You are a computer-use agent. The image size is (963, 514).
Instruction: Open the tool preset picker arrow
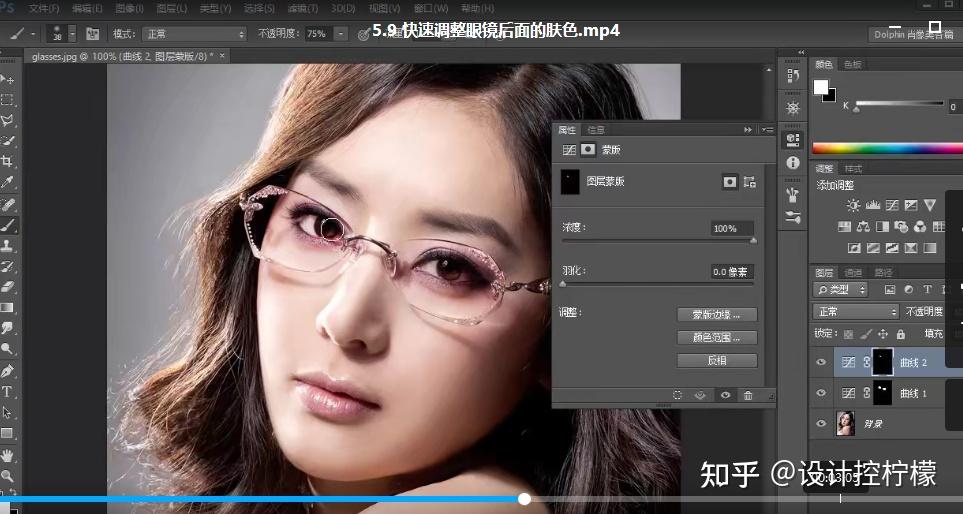[33, 34]
